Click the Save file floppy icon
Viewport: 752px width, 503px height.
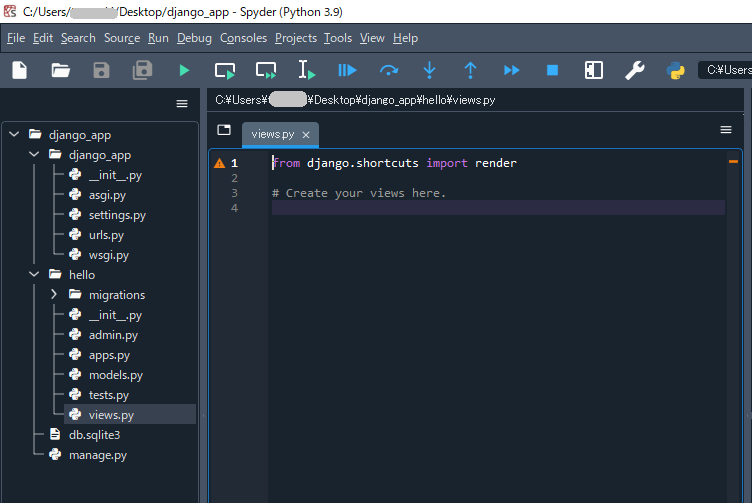pyautogui.click(x=101, y=70)
